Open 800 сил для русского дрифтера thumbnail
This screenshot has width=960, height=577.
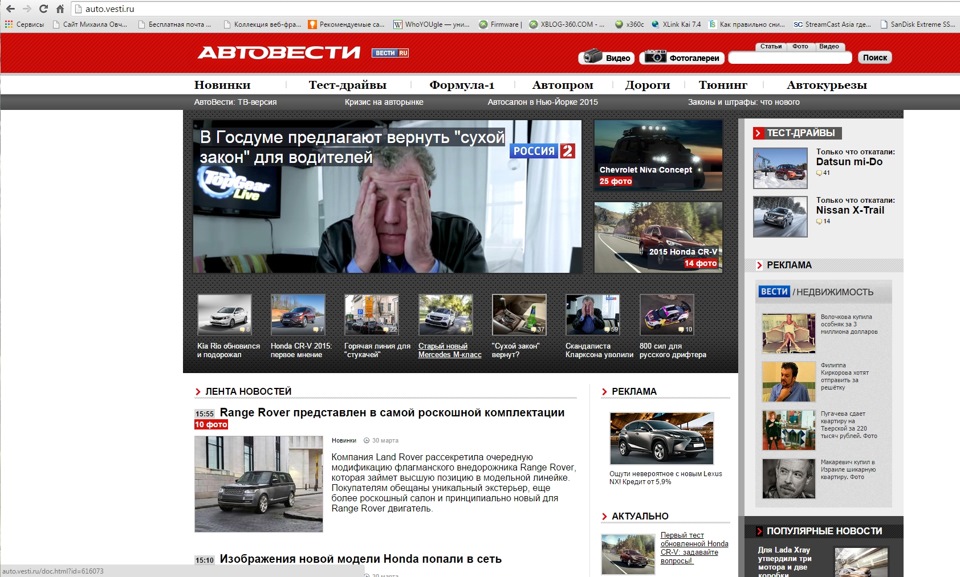667,315
